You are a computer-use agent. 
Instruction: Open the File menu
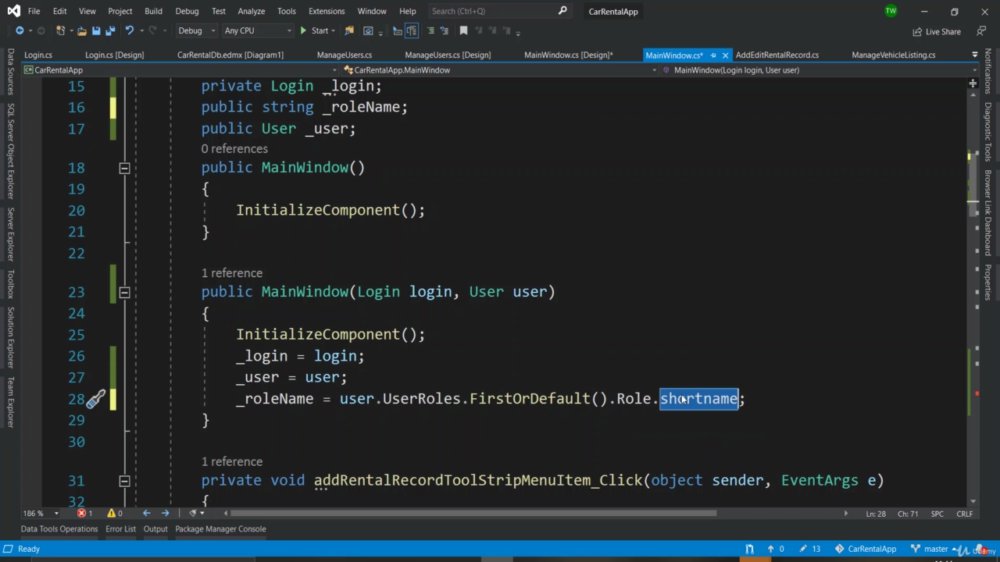[34, 11]
